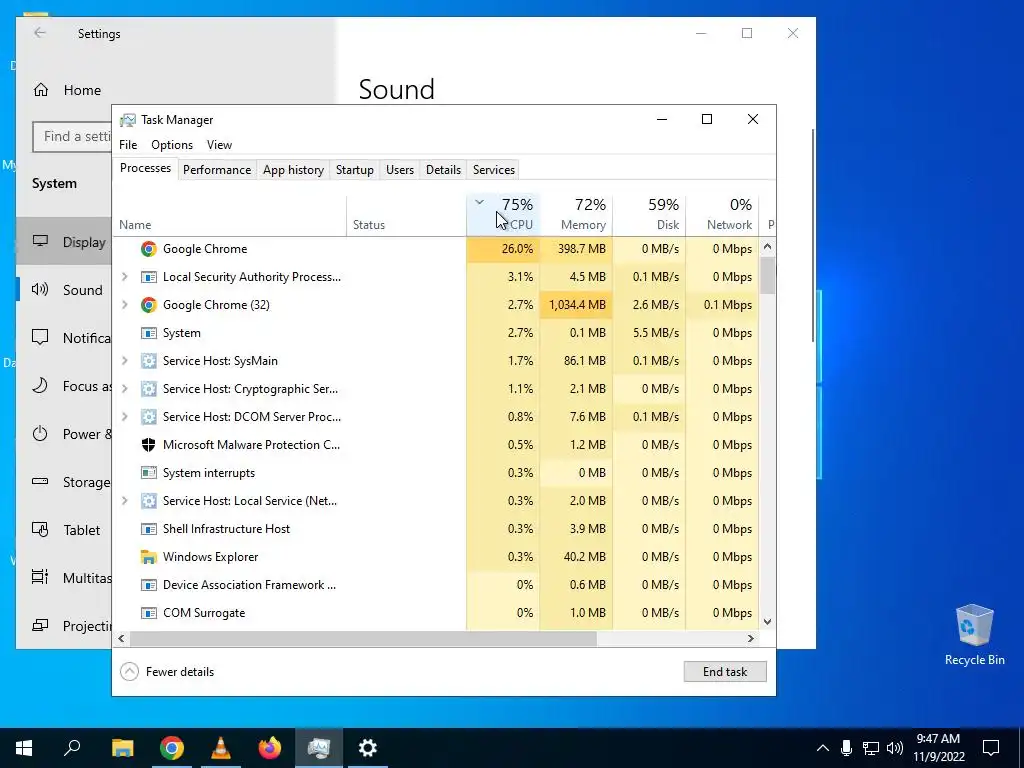
Task: Click the Local Security Authority Process icon
Action: pyautogui.click(x=149, y=277)
